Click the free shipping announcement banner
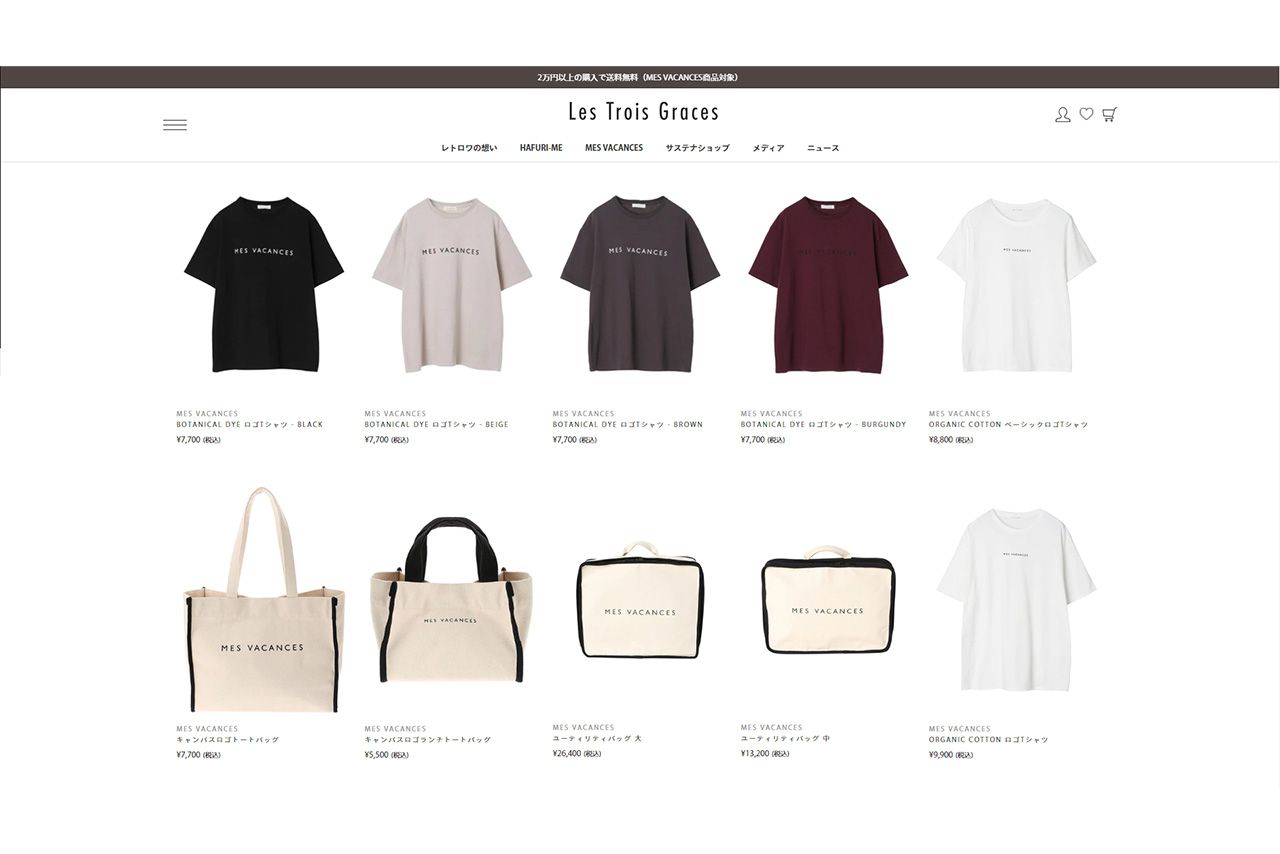Screen dimensions: 1280x854 tap(640, 77)
